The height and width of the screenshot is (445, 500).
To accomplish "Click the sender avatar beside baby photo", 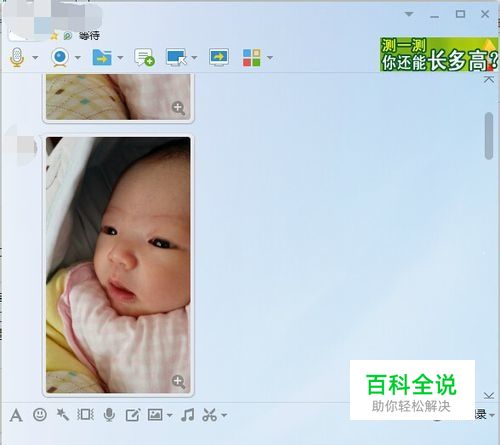I will [21, 146].
